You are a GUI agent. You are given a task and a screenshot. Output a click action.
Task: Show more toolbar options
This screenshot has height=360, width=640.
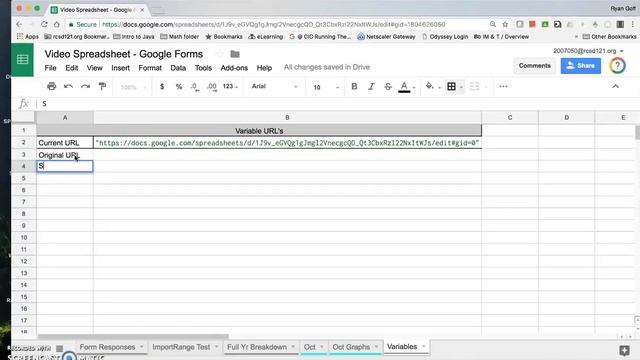point(503,87)
